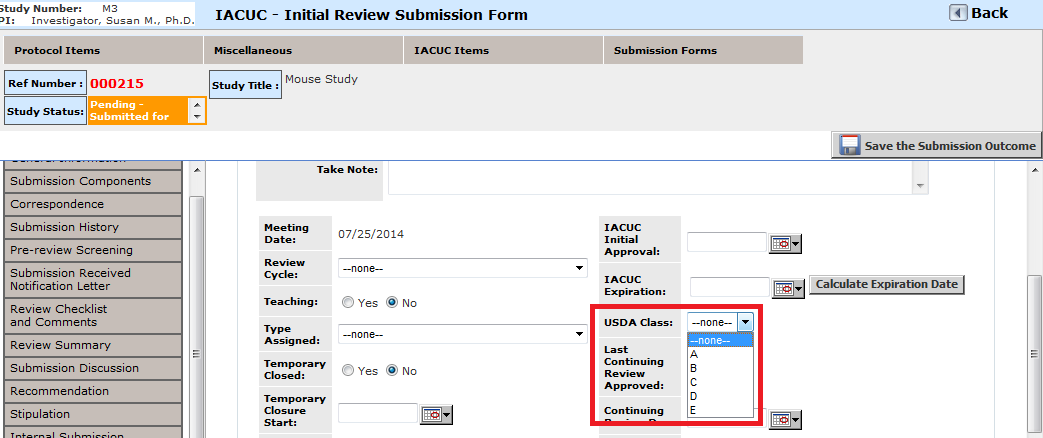Open the Review Cycle dropdown
The width and height of the screenshot is (1043, 438).
pos(463,268)
